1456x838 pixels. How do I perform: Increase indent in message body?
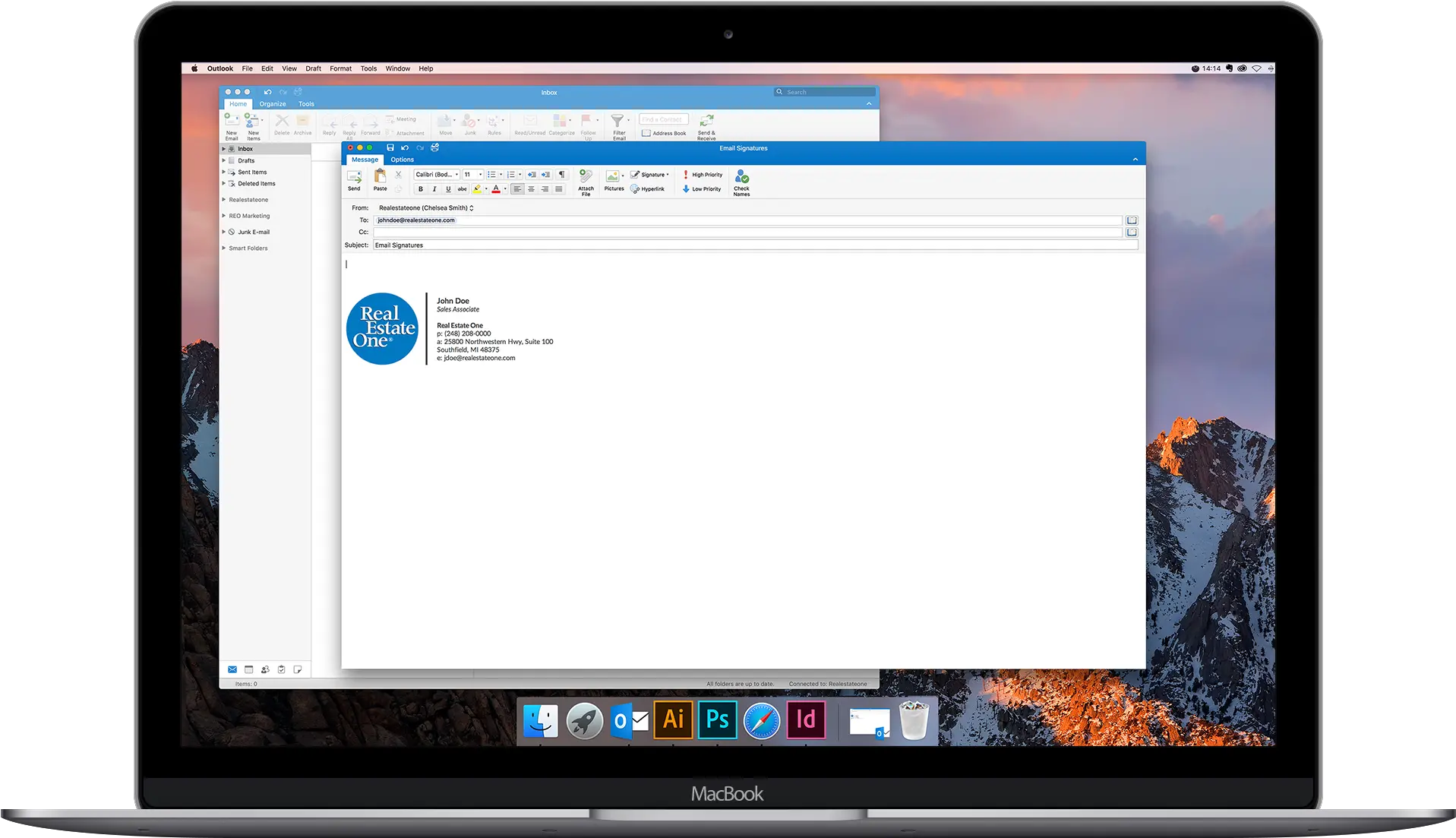tap(545, 175)
